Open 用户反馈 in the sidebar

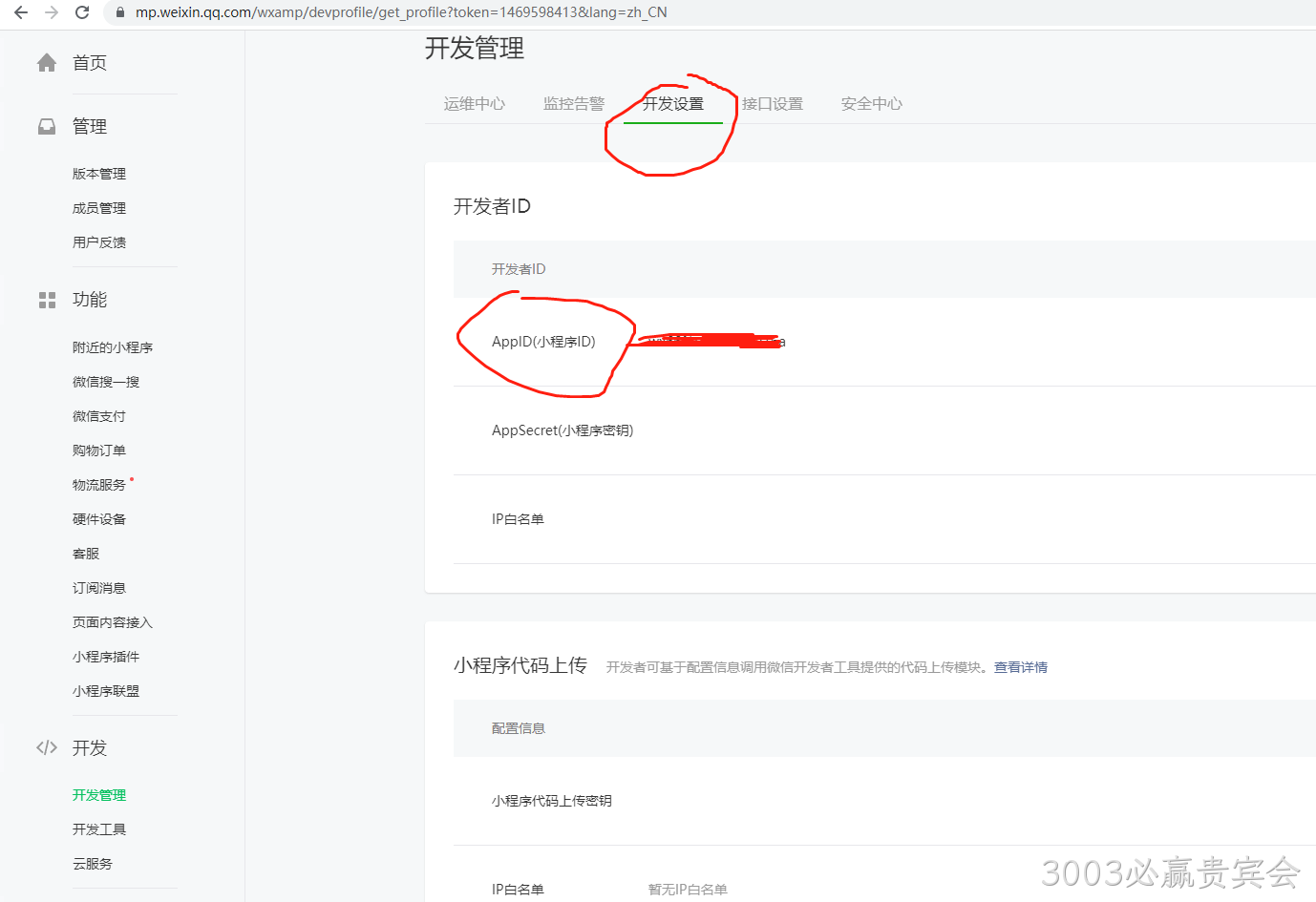click(x=99, y=242)
